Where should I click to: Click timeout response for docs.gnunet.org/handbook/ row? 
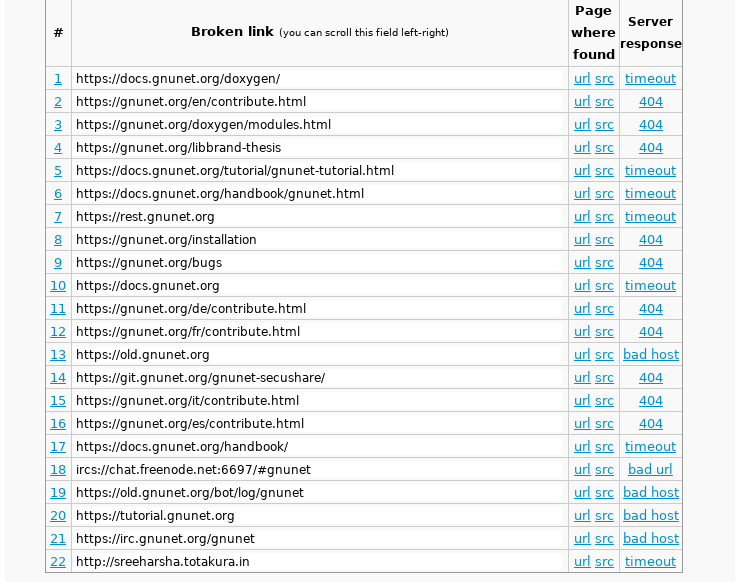(650, 446)
